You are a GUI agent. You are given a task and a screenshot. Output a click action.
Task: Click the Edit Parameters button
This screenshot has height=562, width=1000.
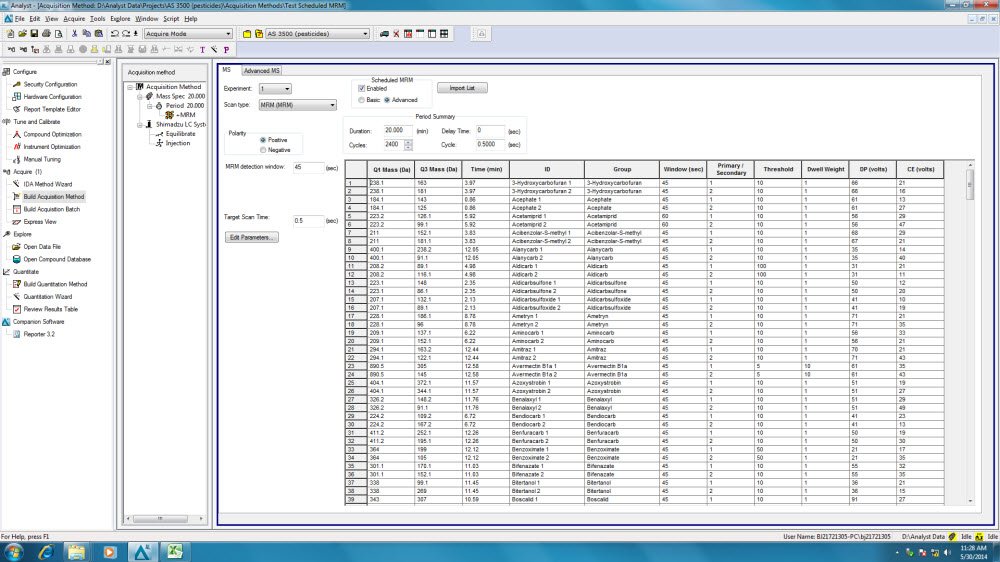252,237
